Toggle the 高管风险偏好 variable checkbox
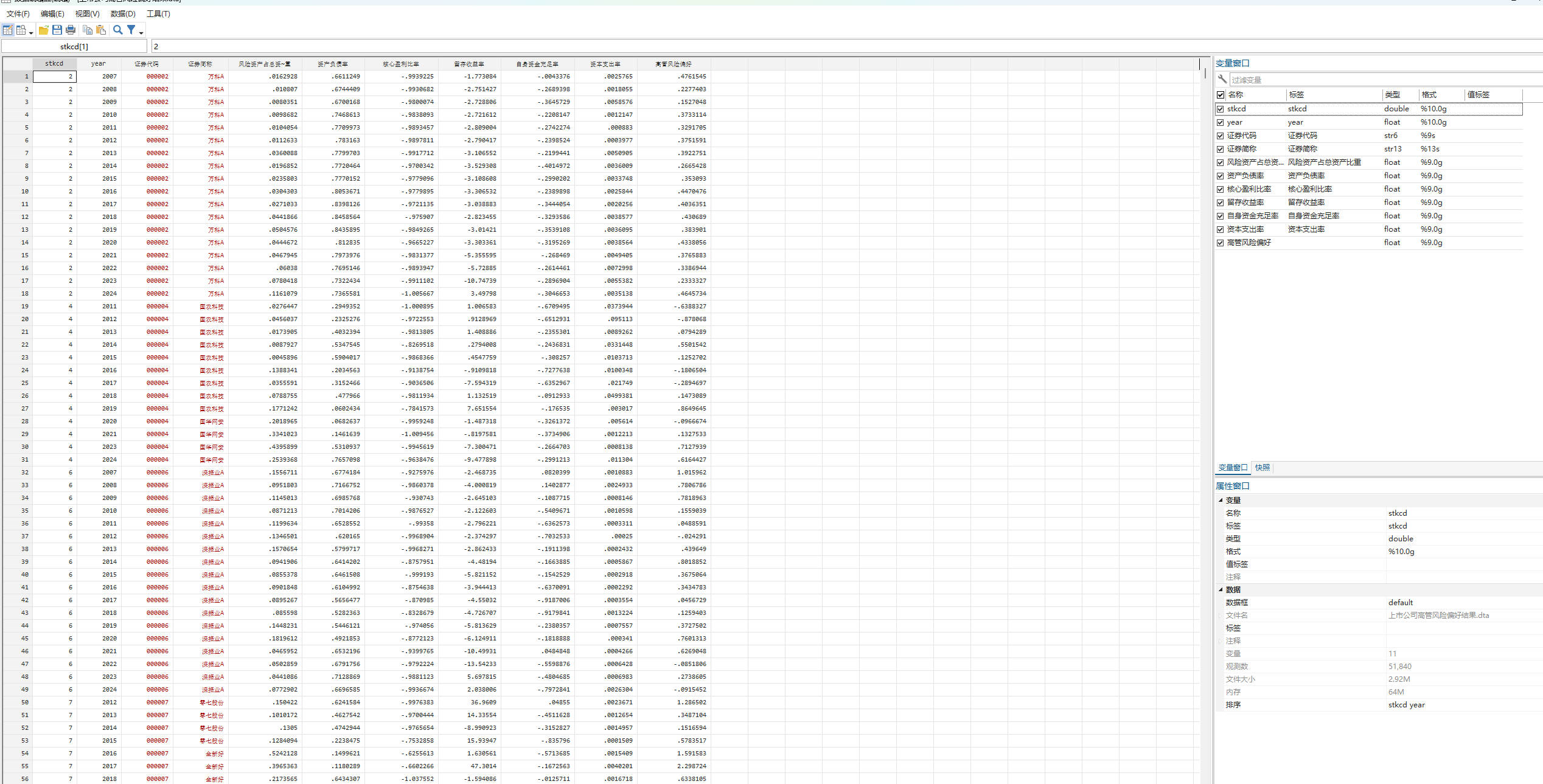This screenshot has width=1543, height=784. pos(1220,243)
